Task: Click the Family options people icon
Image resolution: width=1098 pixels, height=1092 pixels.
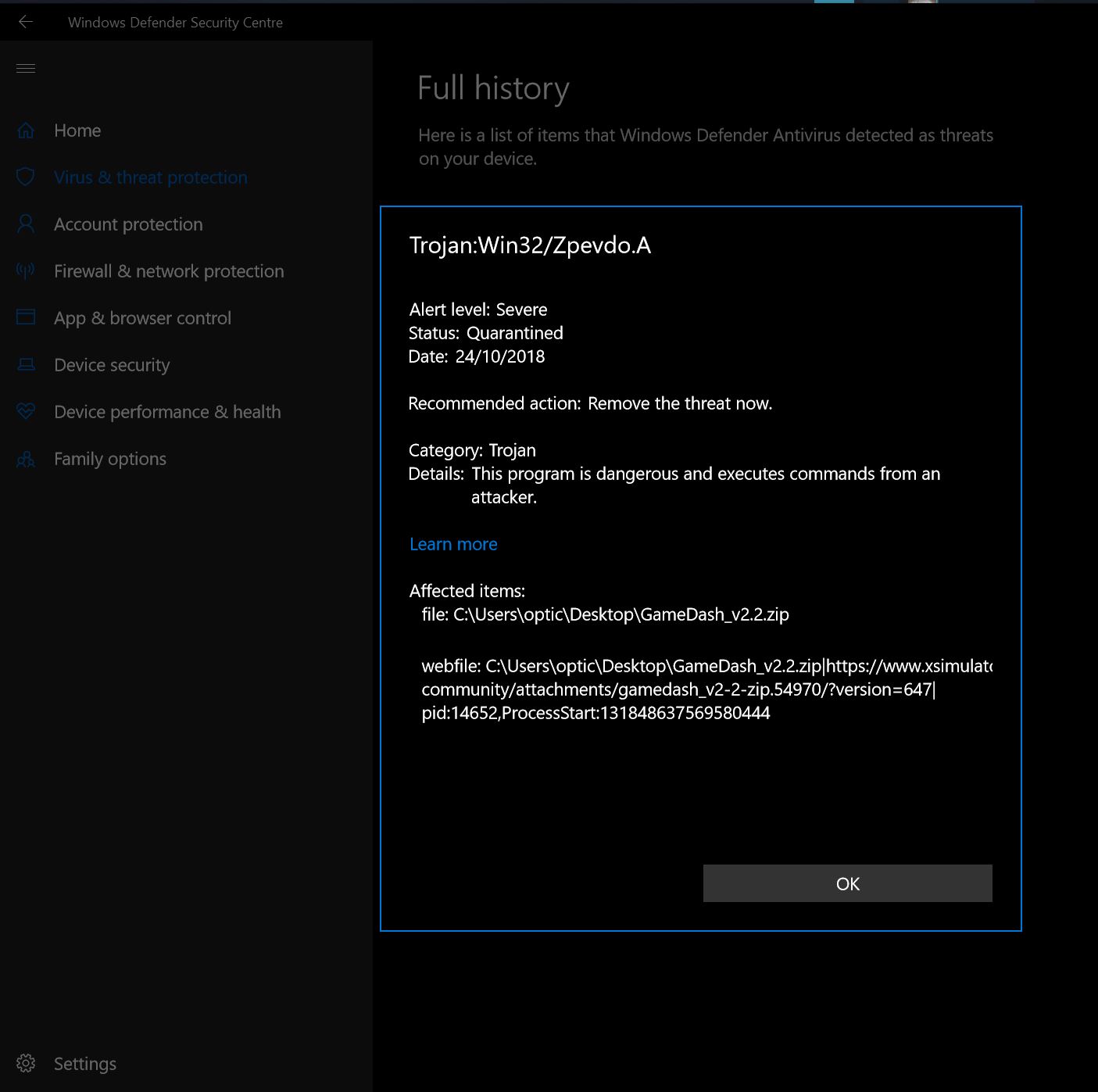Action: (x=26, y=459)
